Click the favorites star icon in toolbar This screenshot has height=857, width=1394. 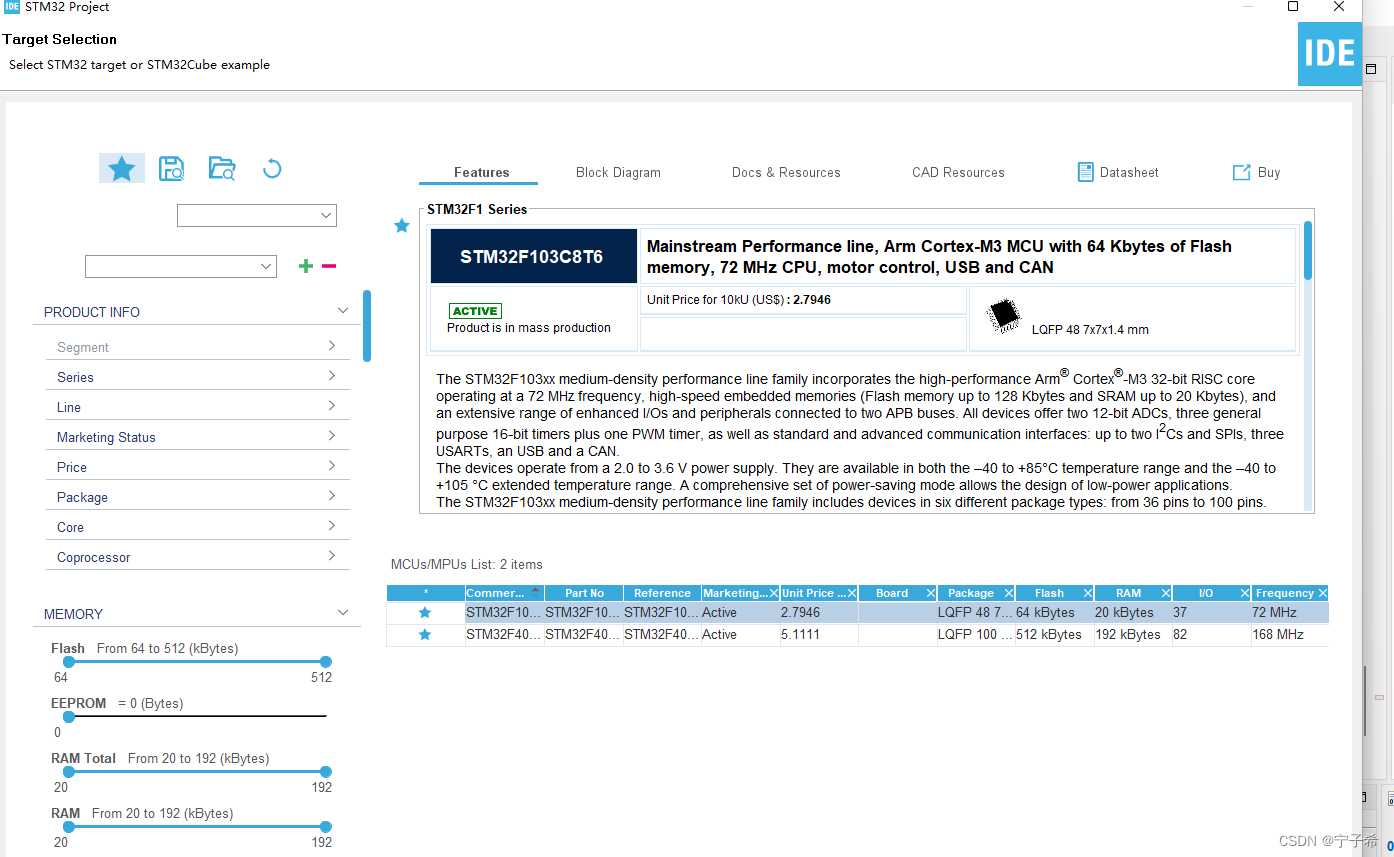click(x=122, y=168)
